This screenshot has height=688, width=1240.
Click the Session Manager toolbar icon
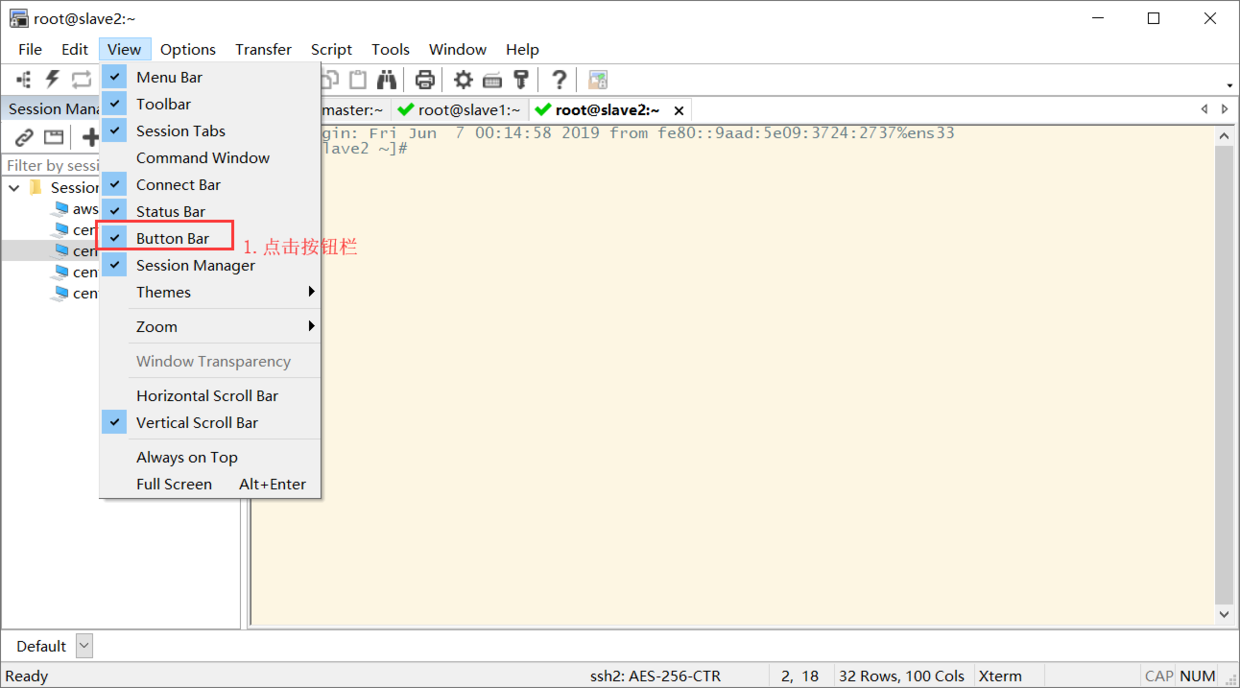(23, 80)
